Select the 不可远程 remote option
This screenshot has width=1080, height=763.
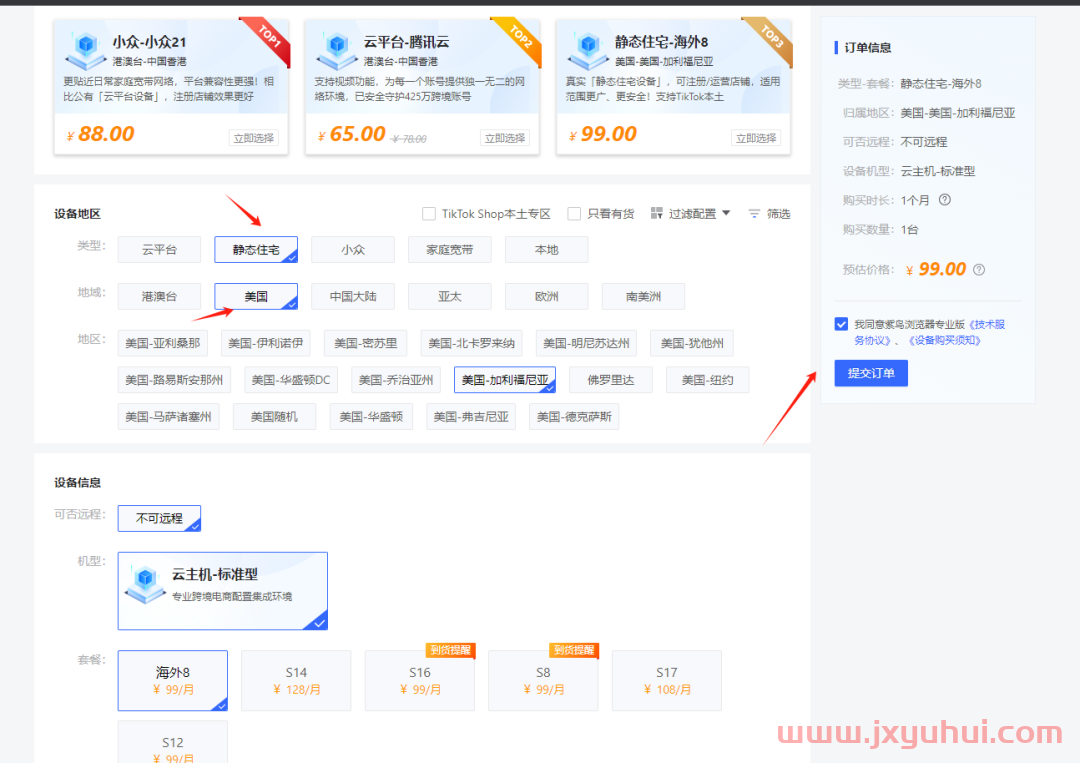pyautogui.click(x=159, y=519)
